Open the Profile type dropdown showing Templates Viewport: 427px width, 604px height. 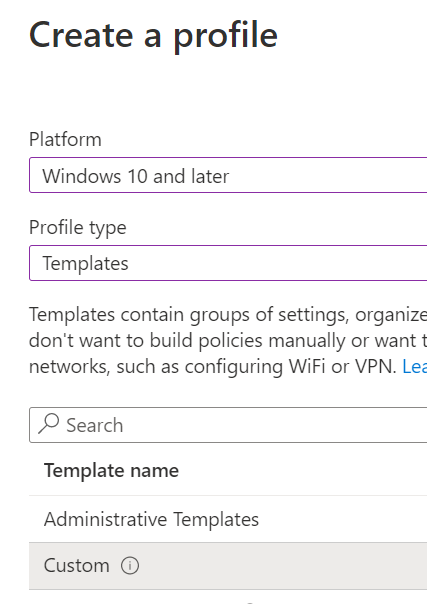(x=228, y=263)
